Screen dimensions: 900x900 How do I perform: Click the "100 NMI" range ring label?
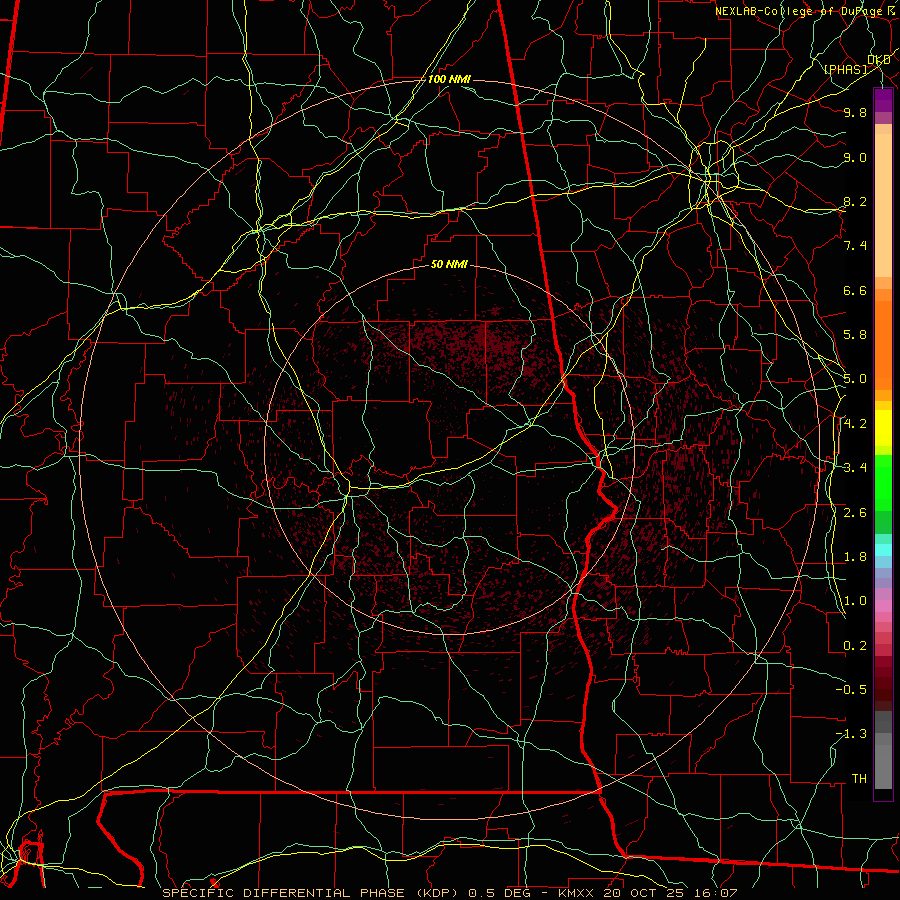pos(449,79)
